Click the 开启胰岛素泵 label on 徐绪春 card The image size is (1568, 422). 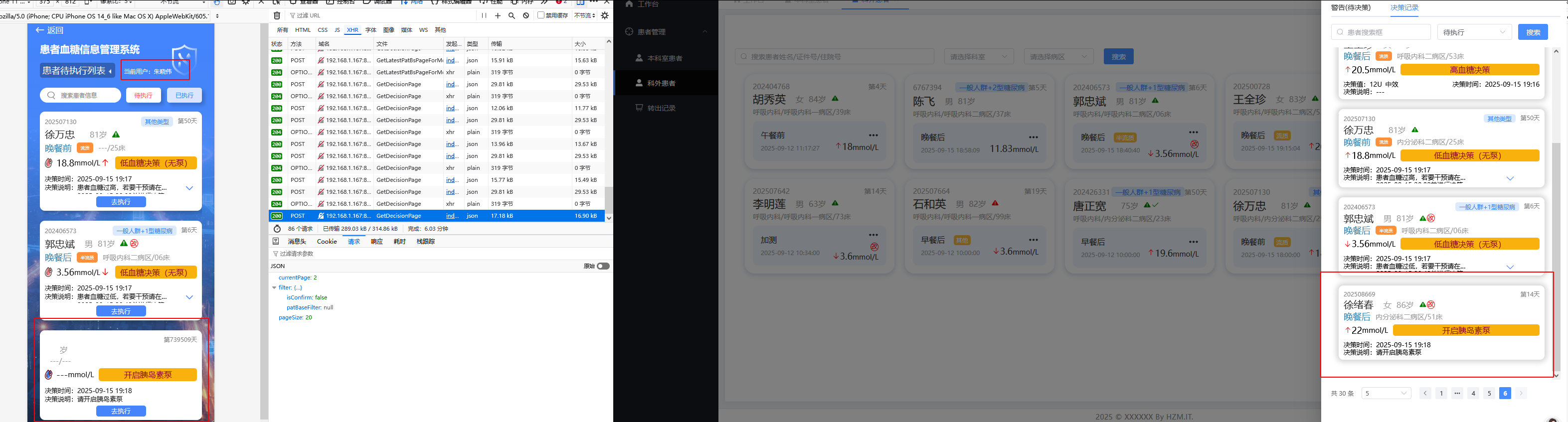tap(1466, 331)
